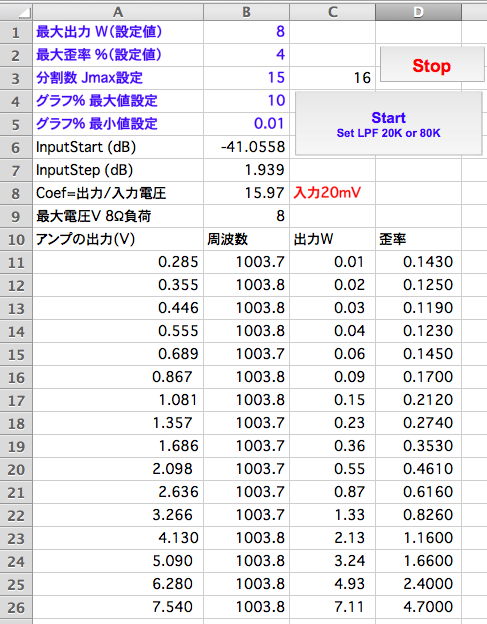Click amp output cell 0.285
The width and height of the screenshot is (487, 624).
(118, 262)
